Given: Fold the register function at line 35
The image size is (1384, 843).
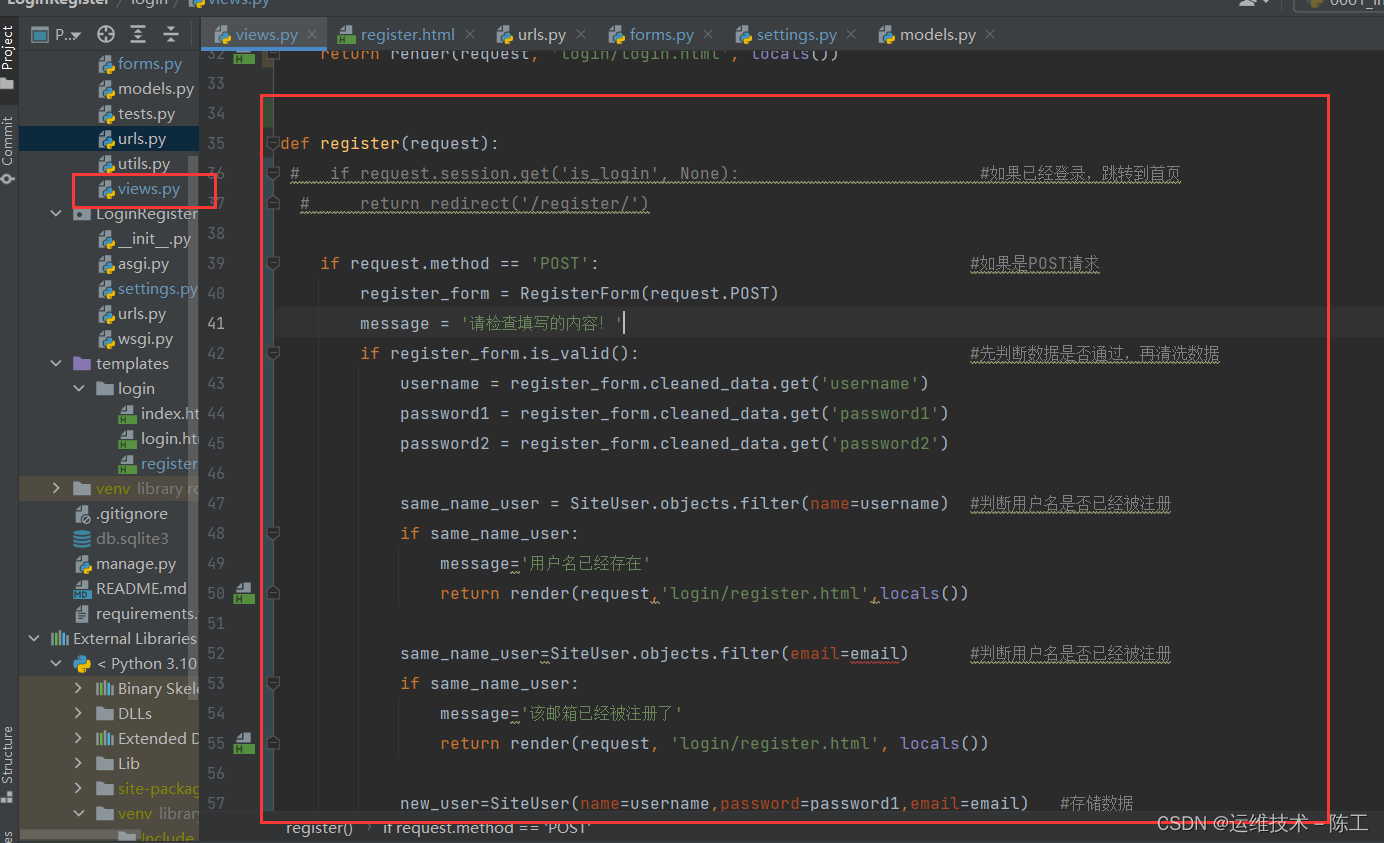Looking at the screenshot, I should click(x=273, y=143).
